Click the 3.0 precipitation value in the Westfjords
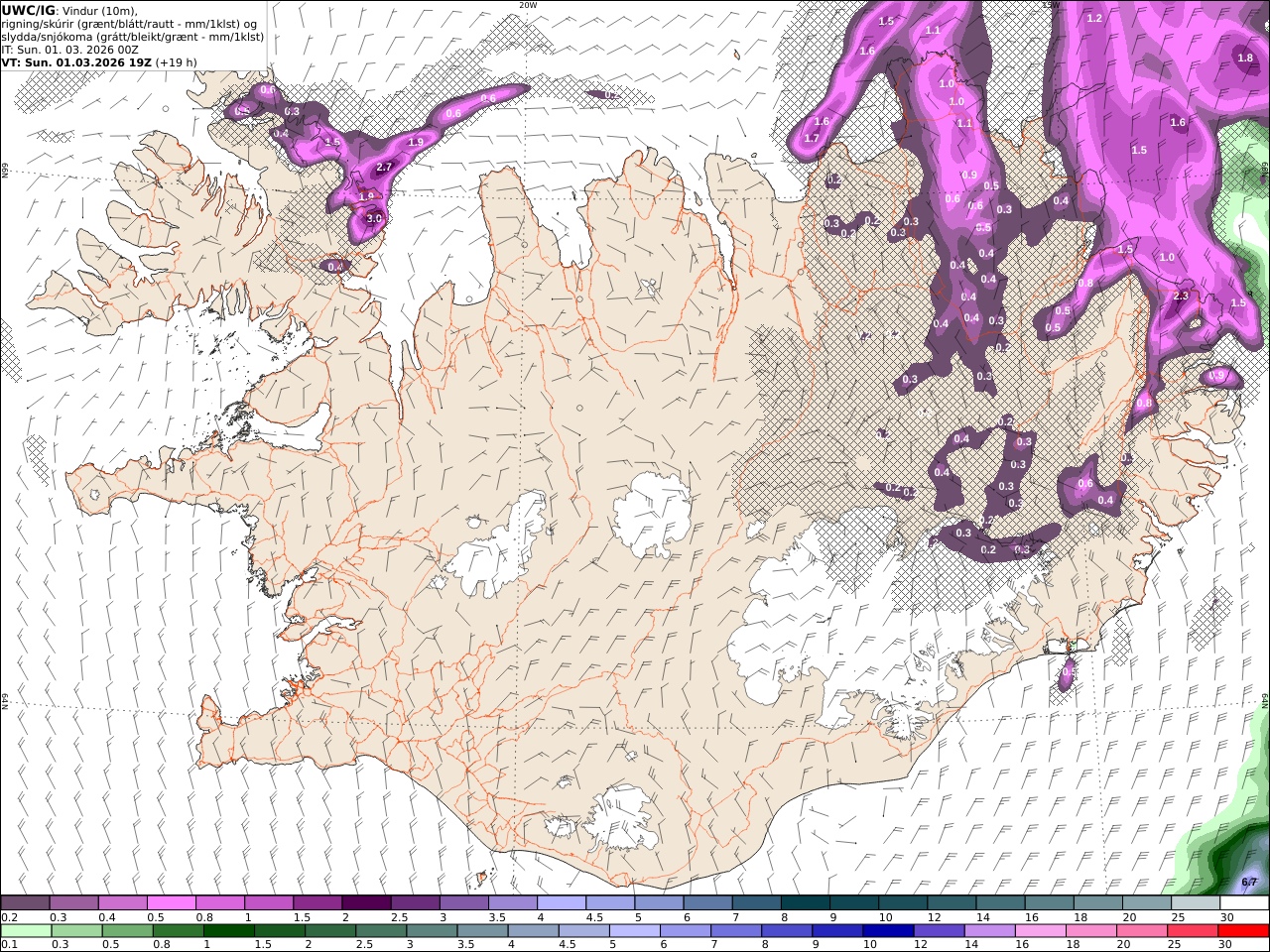 374,218
